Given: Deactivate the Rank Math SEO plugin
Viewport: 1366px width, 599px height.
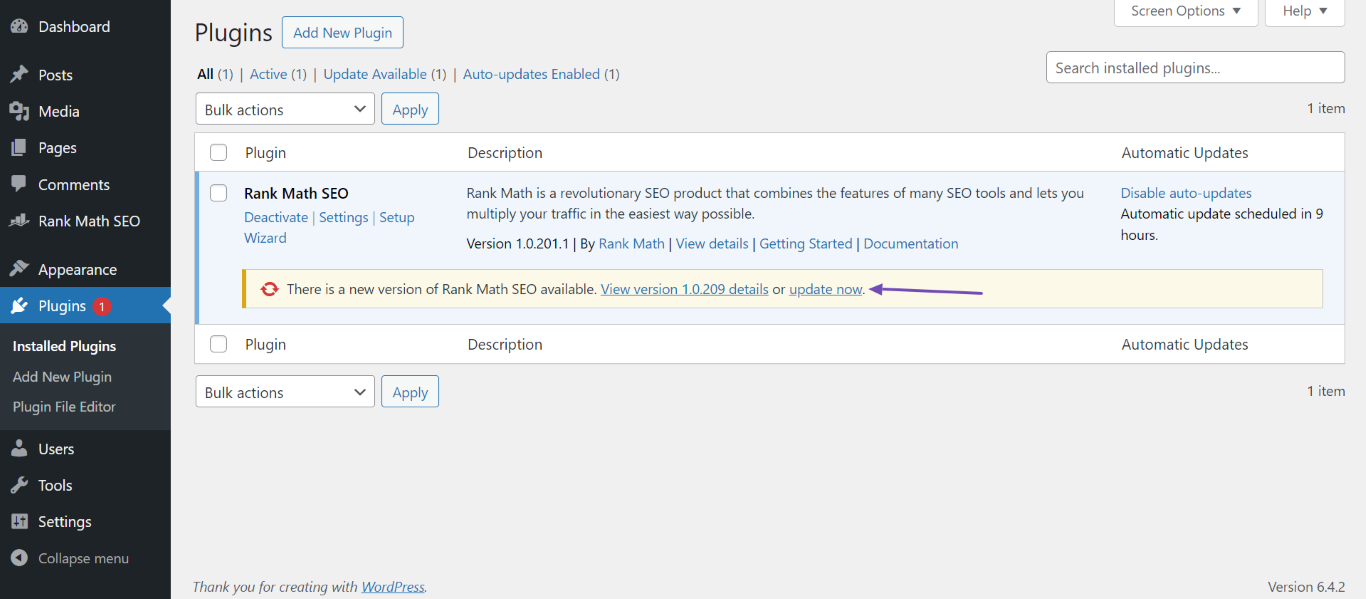Looking at the screenshot, I should coord(276,217).
